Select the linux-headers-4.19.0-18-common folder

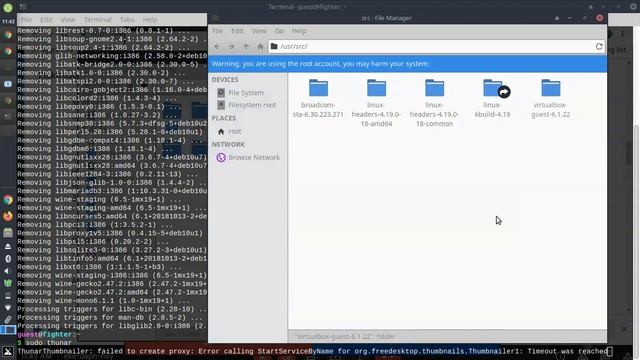tap(434, 103)
